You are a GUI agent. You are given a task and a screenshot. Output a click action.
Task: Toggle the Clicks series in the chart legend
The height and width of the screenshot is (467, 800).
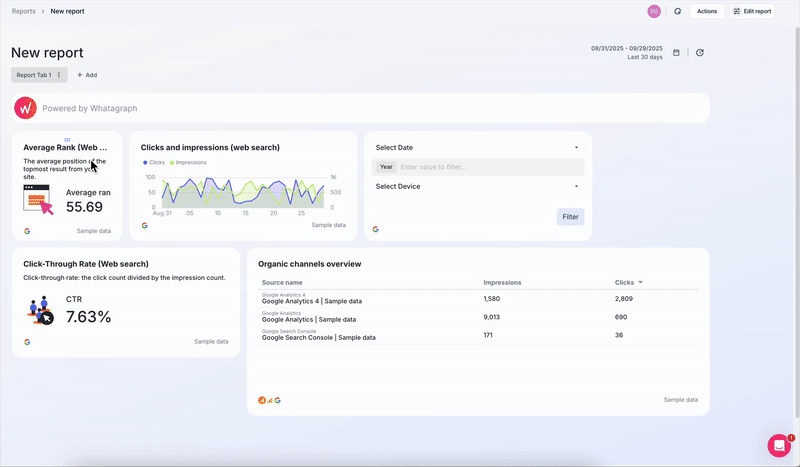(155, 162)
